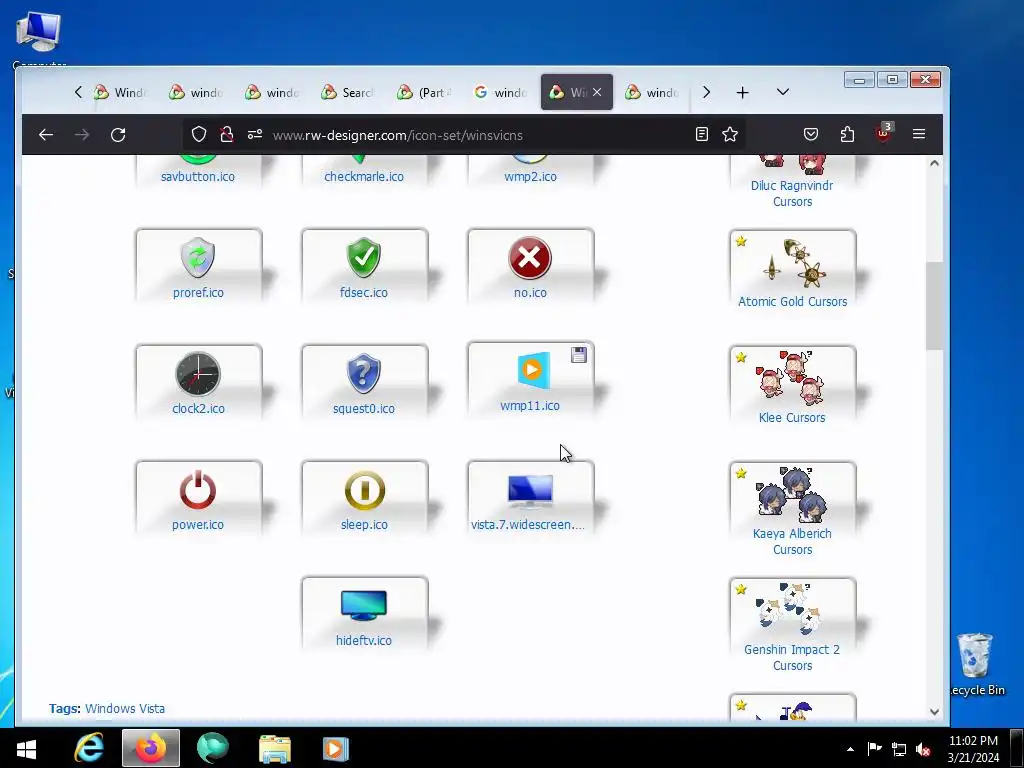Open the wmp11.ico media player icon
Viewport: 1024px width, 768px height.
click(533, 370)
